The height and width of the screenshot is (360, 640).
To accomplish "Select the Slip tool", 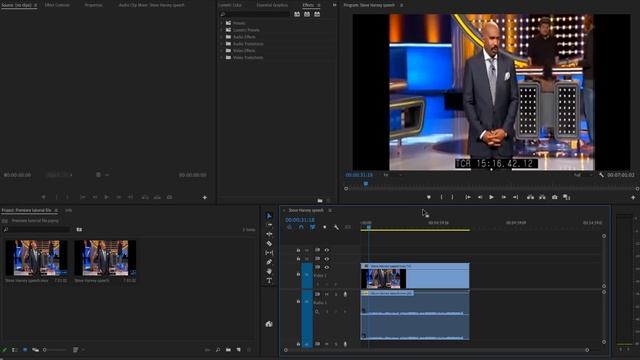I will 269,253.
